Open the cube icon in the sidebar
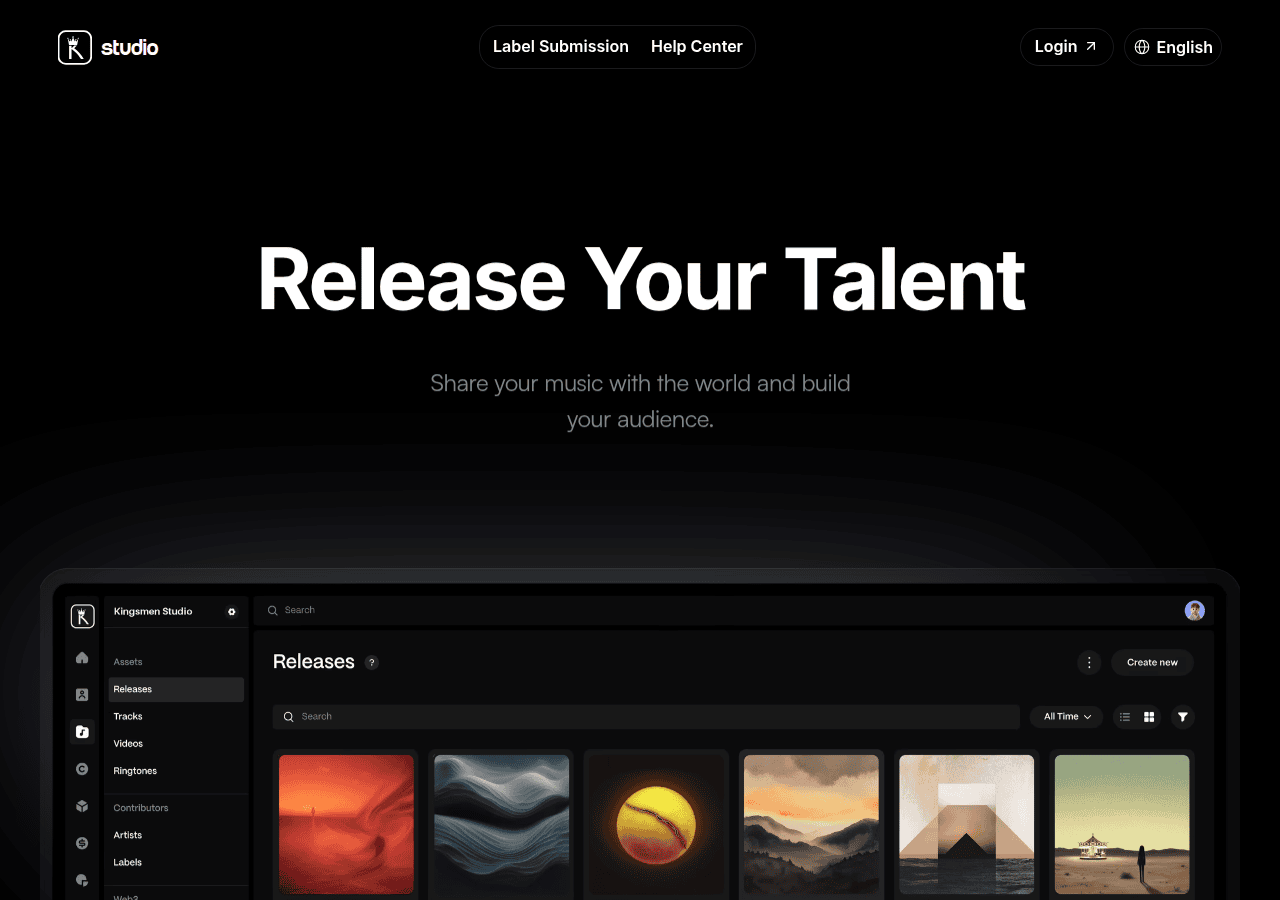The width and height of the screenshot is (1280, 900). pyautogui.click(x=82, y=806)
